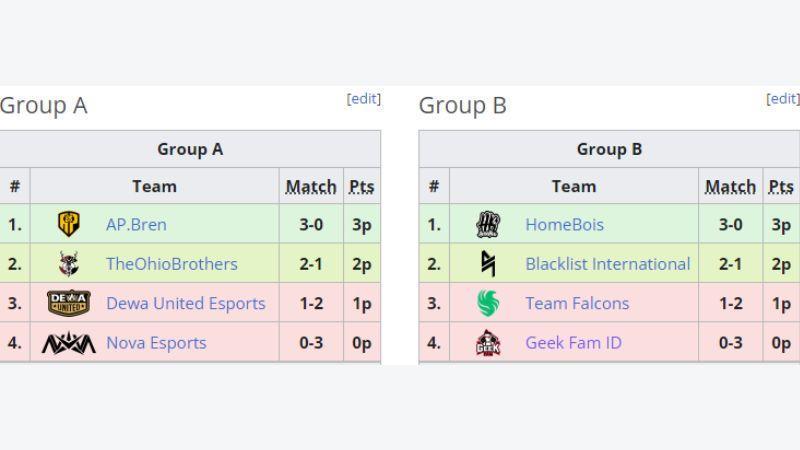The height and width of the screenshot is (450, 800).
Task: Open the TheOhioBrothers team link
Action: (x=172, y=264)
